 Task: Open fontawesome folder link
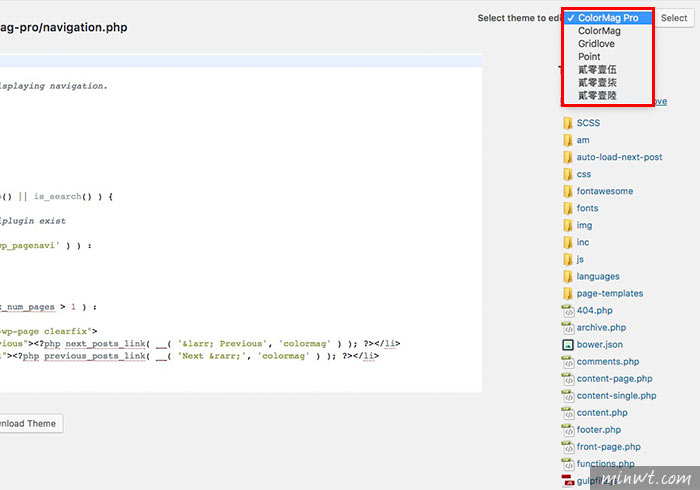tap(604, 191)
